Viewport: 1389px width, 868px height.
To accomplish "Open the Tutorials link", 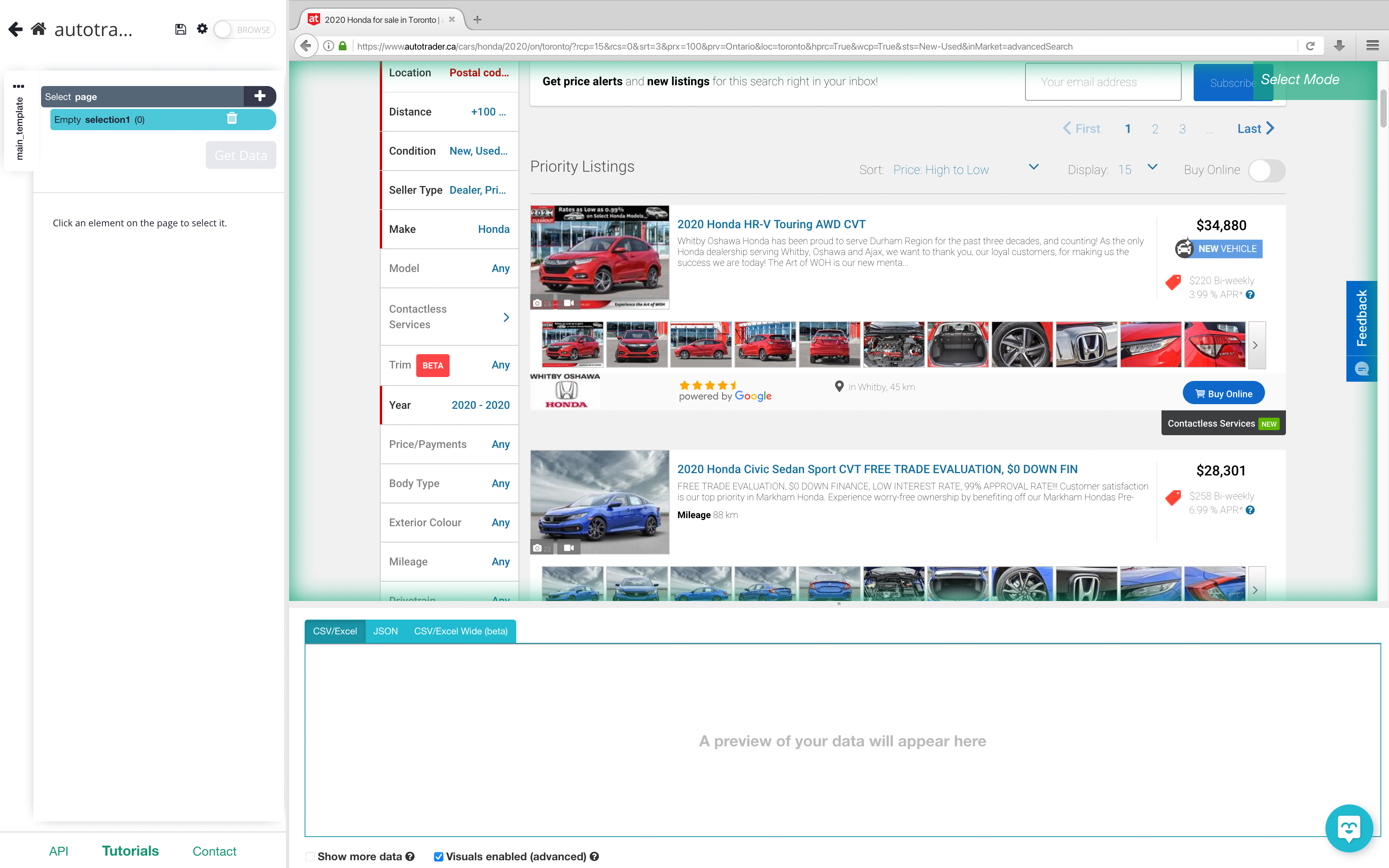I will coord(130,851).
